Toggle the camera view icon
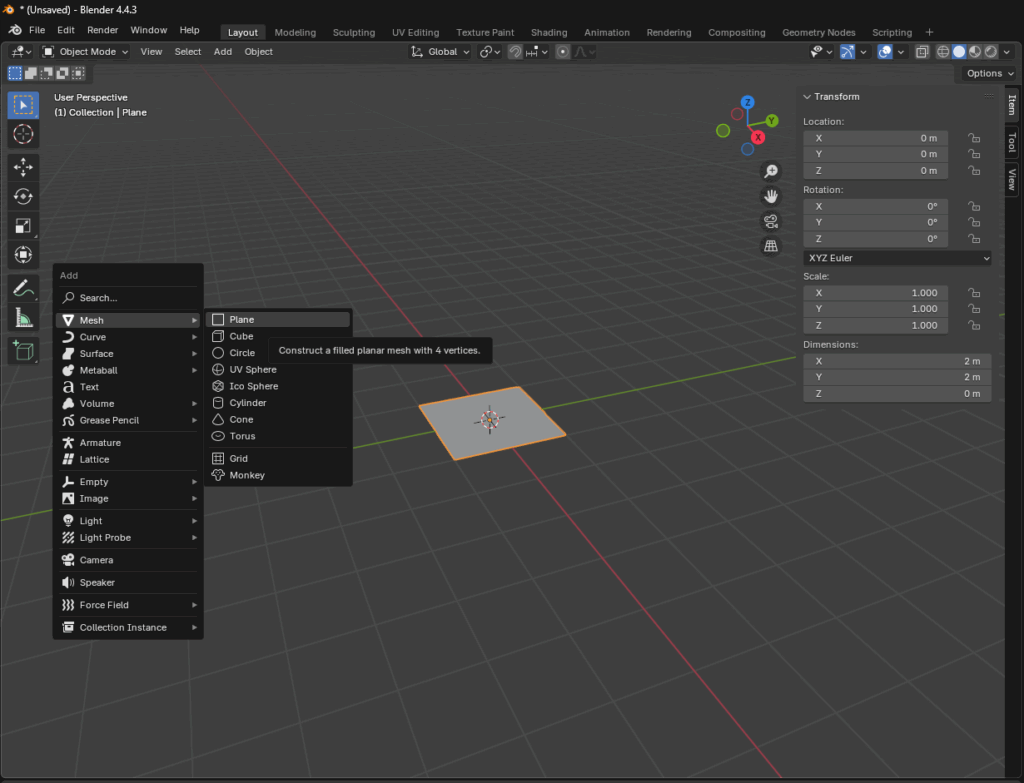This screenshot has width=1024, height=783. point(771,221)
